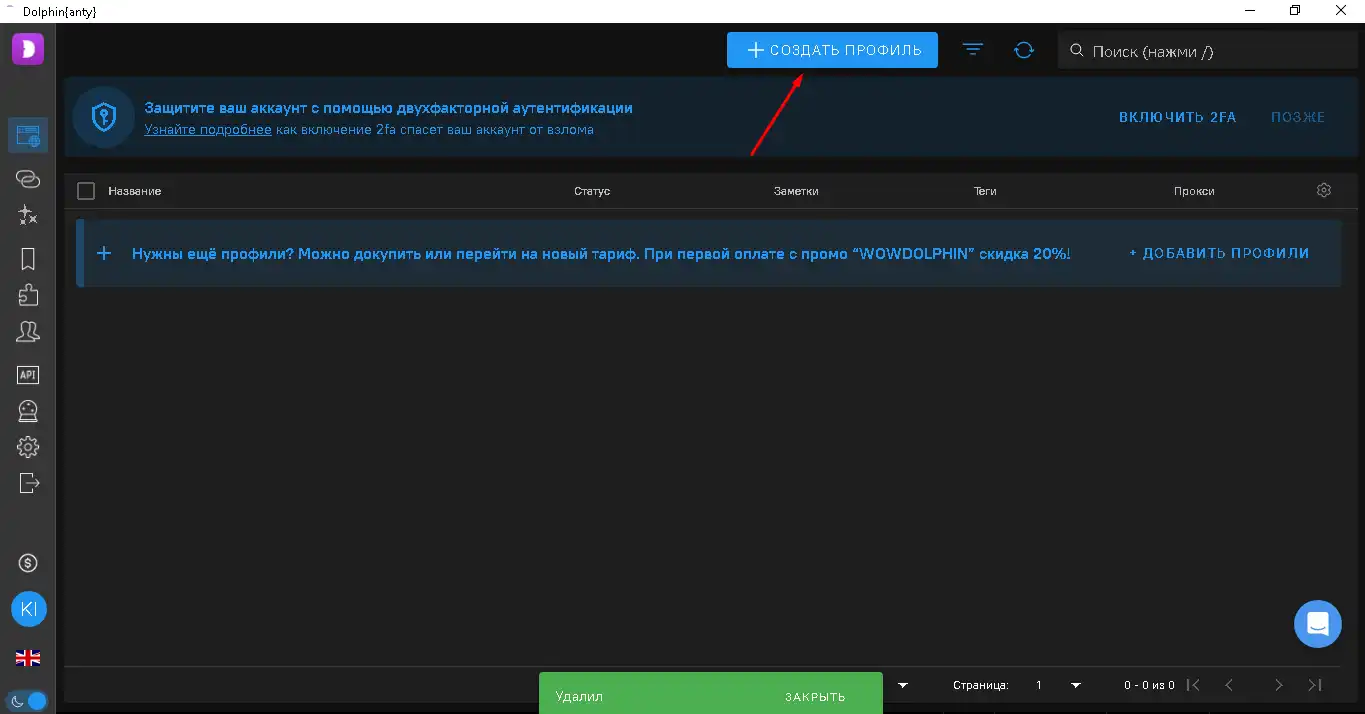Open the proxies section chain-link icon
The height and width of the screenshot is (714, 1365).
[x=28, y=179]
